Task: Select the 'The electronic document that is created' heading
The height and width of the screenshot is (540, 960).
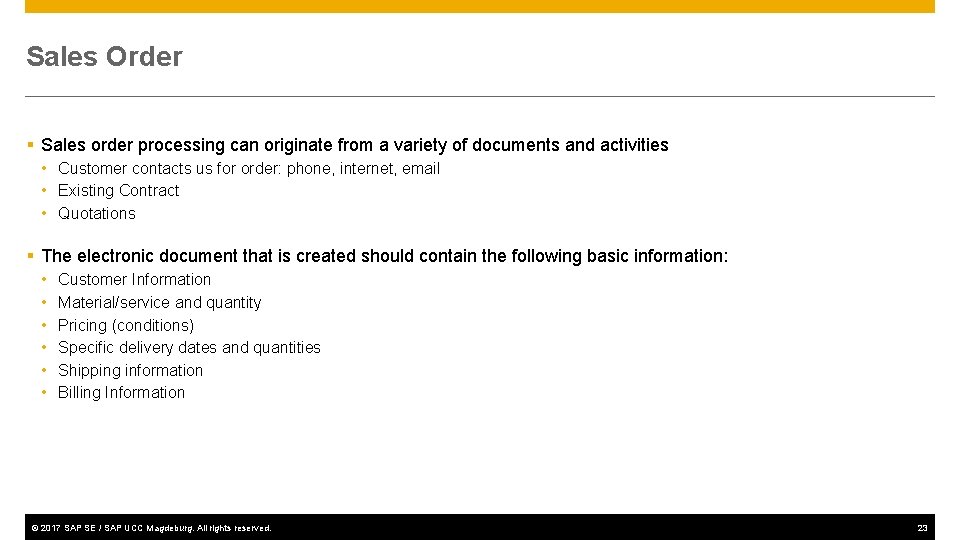Action: coord(384,256)
